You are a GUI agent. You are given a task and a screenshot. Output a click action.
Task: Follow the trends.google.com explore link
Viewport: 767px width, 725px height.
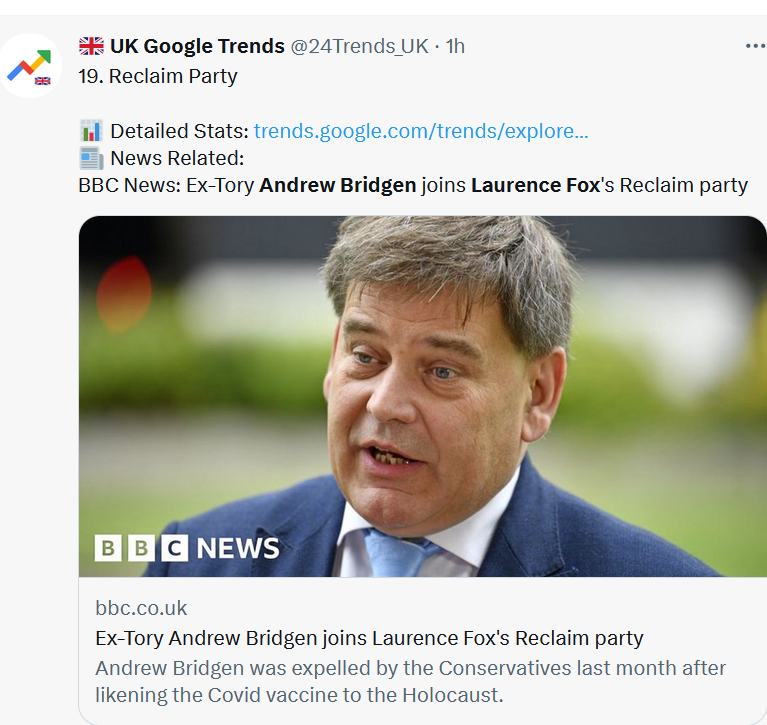(x=421, y=131)
